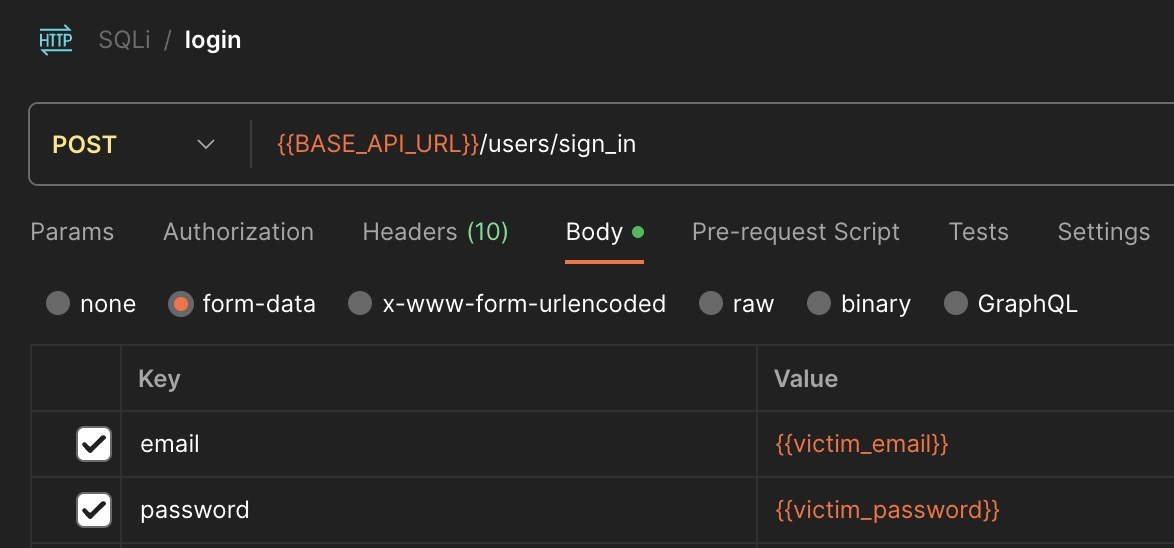Viewport: 1174px width, 548px height.
Task: Click the Value column header
Action: point(965,378)
